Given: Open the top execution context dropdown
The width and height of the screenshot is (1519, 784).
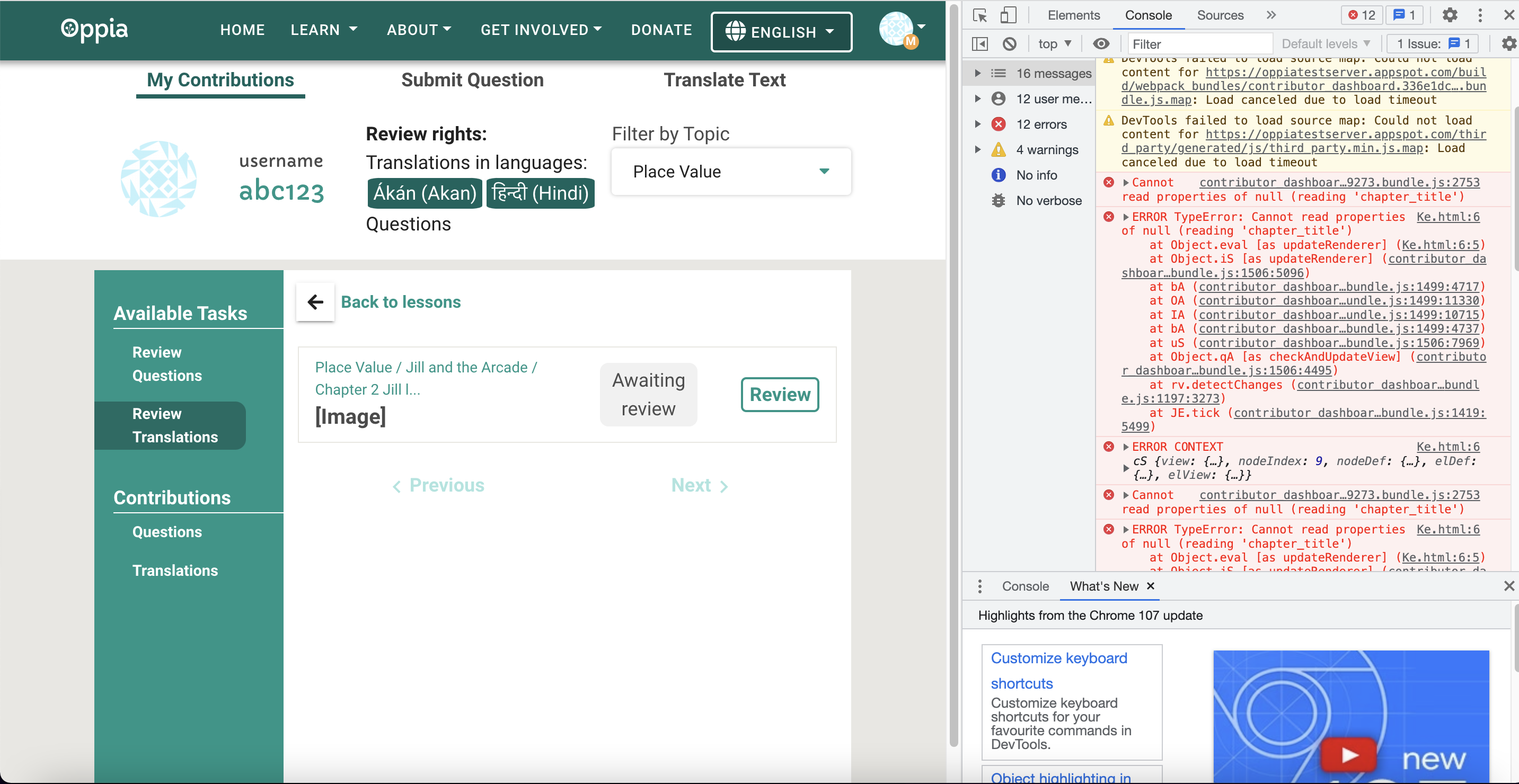Looking at the screenshot, I should (1055, 43).
